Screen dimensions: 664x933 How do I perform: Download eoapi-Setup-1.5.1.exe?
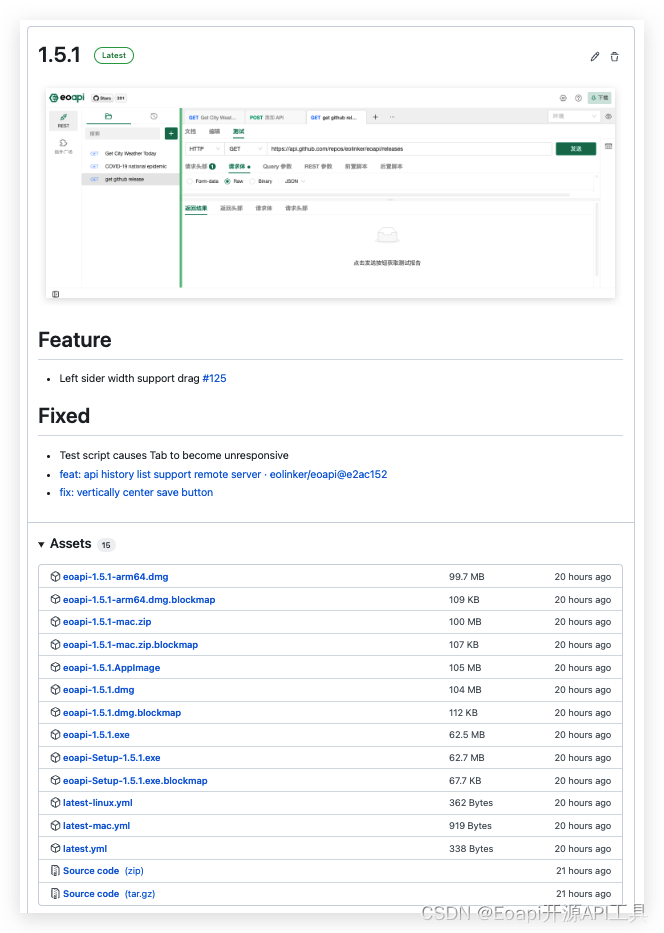click(x=112, y=758)
